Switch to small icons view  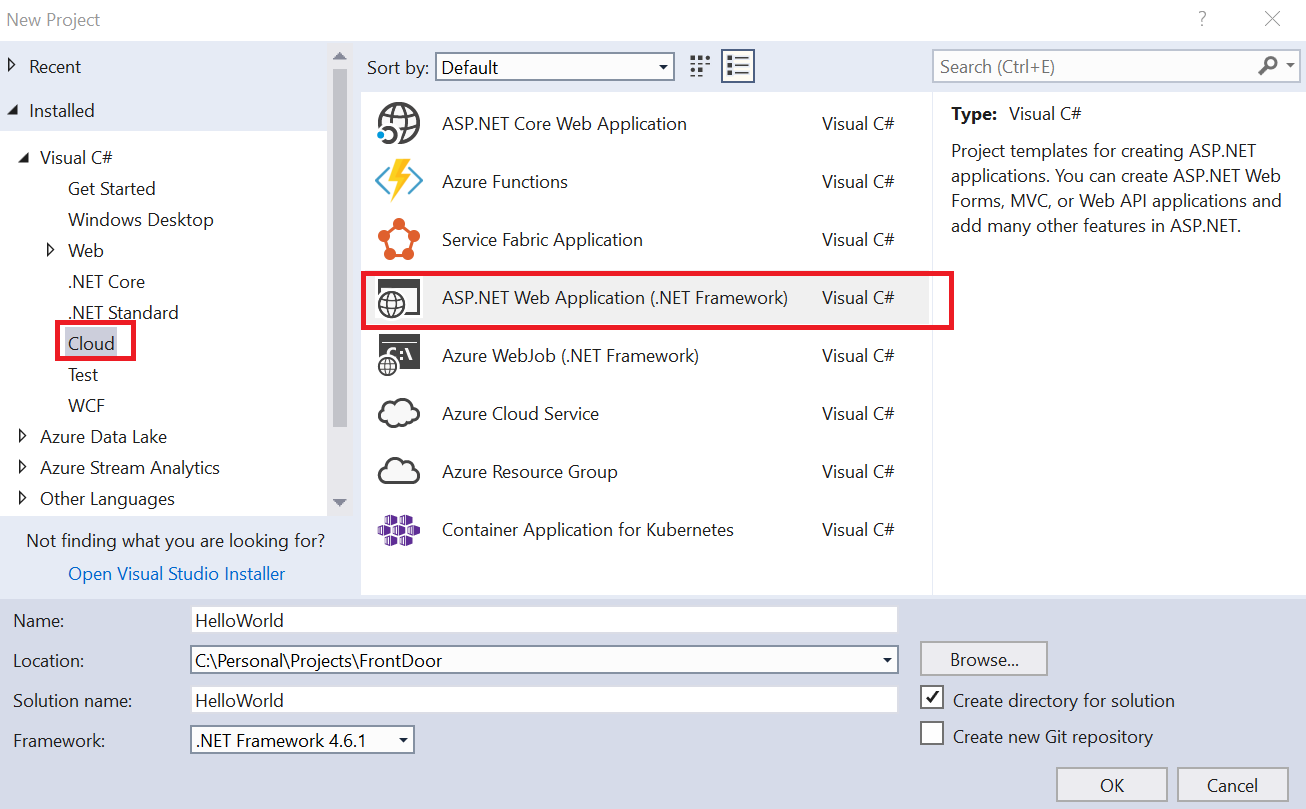tap(700, 67)
